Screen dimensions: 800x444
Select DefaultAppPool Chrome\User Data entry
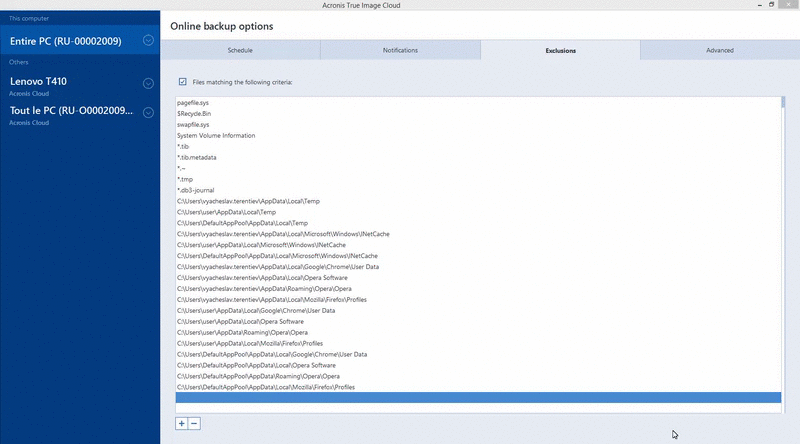point(478,355)
